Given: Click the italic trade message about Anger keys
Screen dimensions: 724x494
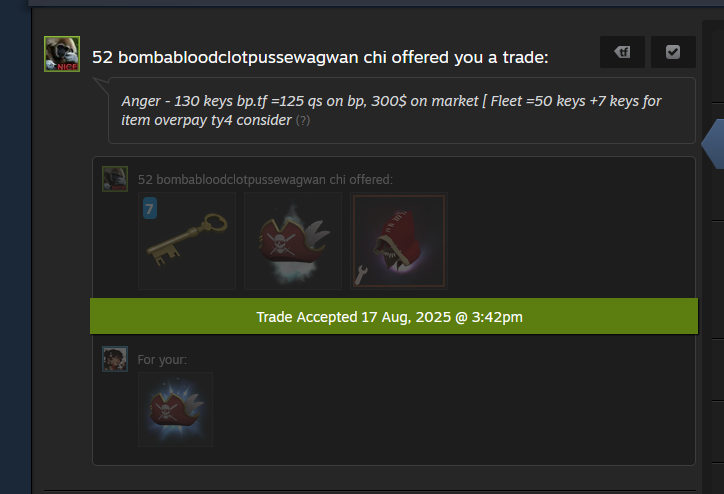Looking at the screenshot, I should tap(391, 110).
